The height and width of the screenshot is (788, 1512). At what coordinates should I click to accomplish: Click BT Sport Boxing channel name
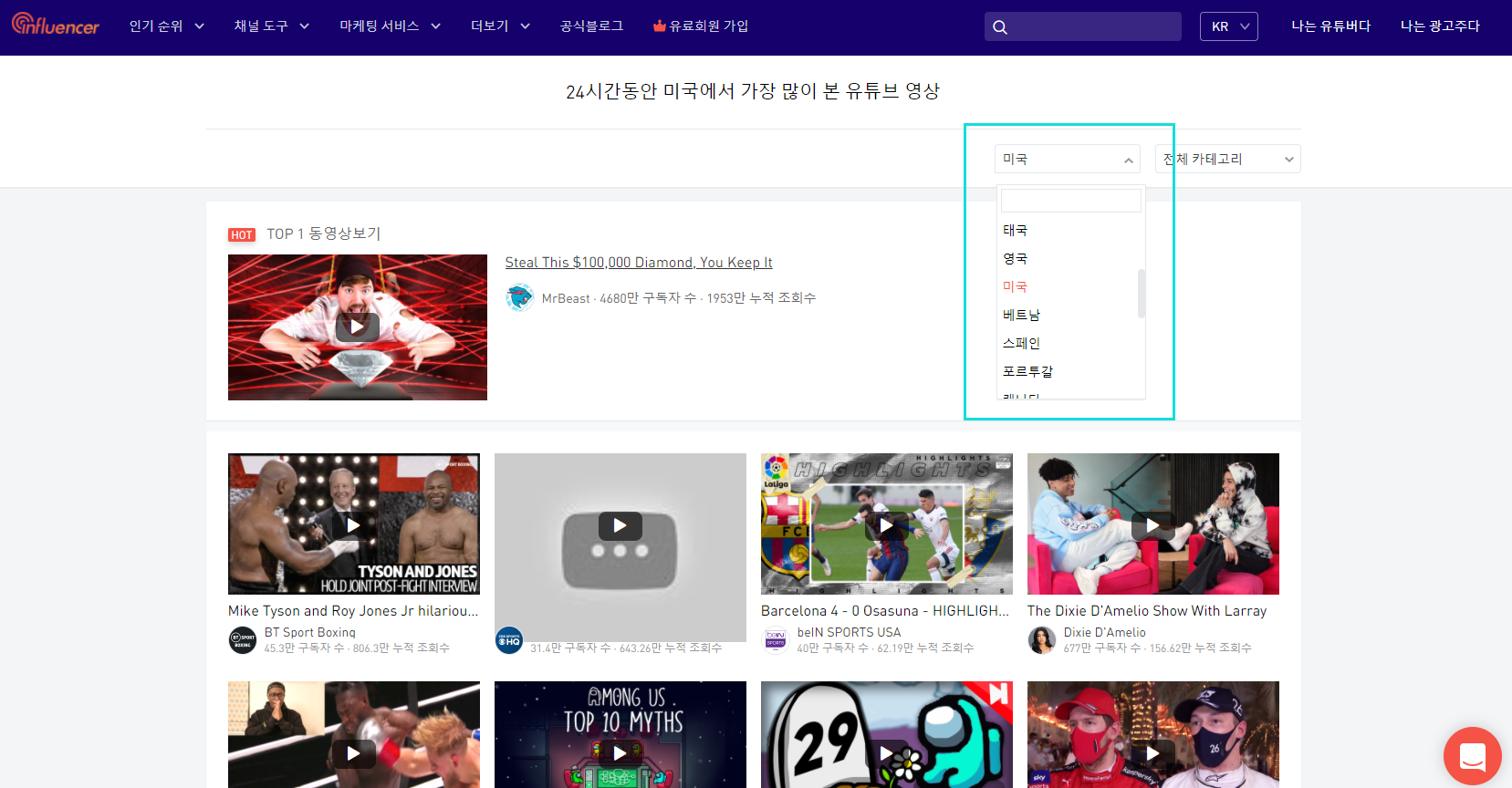pos(310,632)
